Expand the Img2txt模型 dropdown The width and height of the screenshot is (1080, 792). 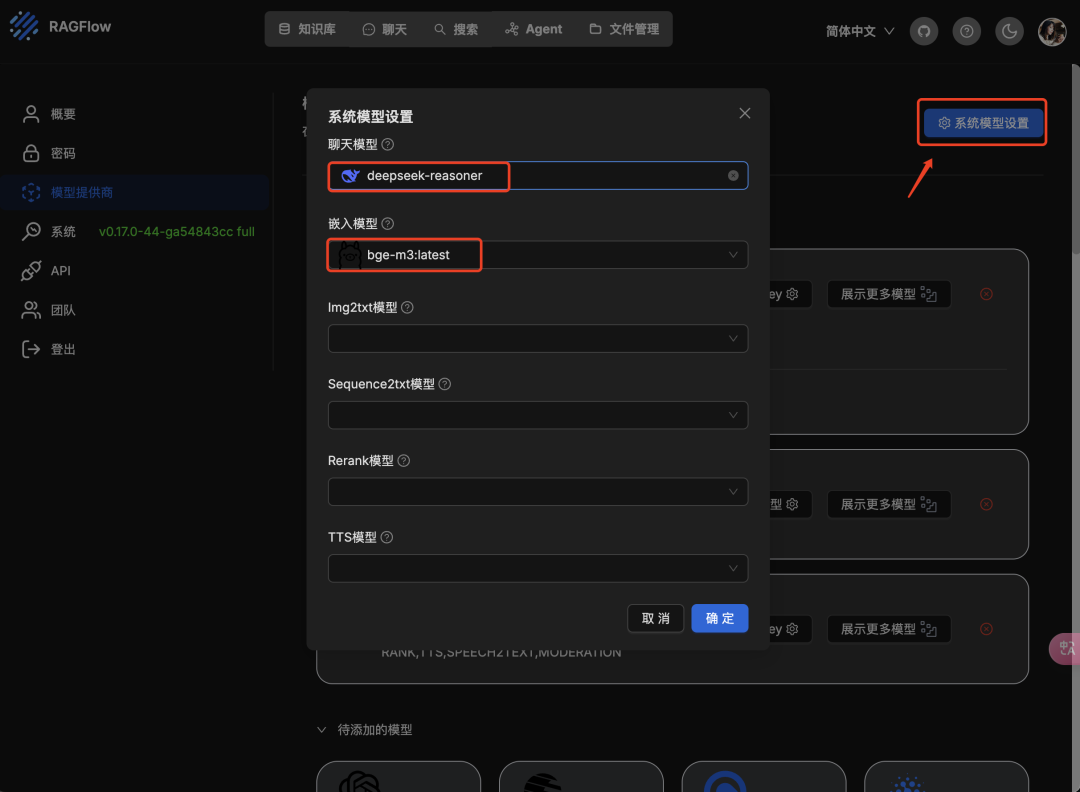pos(538,338)
